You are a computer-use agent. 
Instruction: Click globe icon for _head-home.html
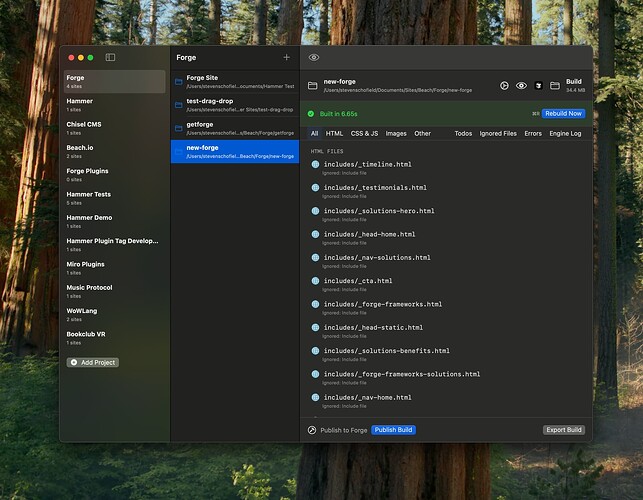tap(315, 234)
